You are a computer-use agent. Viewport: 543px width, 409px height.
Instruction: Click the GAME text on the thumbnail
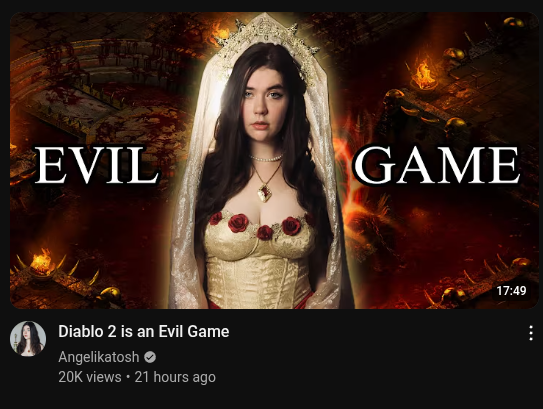[x=437, y=165]
